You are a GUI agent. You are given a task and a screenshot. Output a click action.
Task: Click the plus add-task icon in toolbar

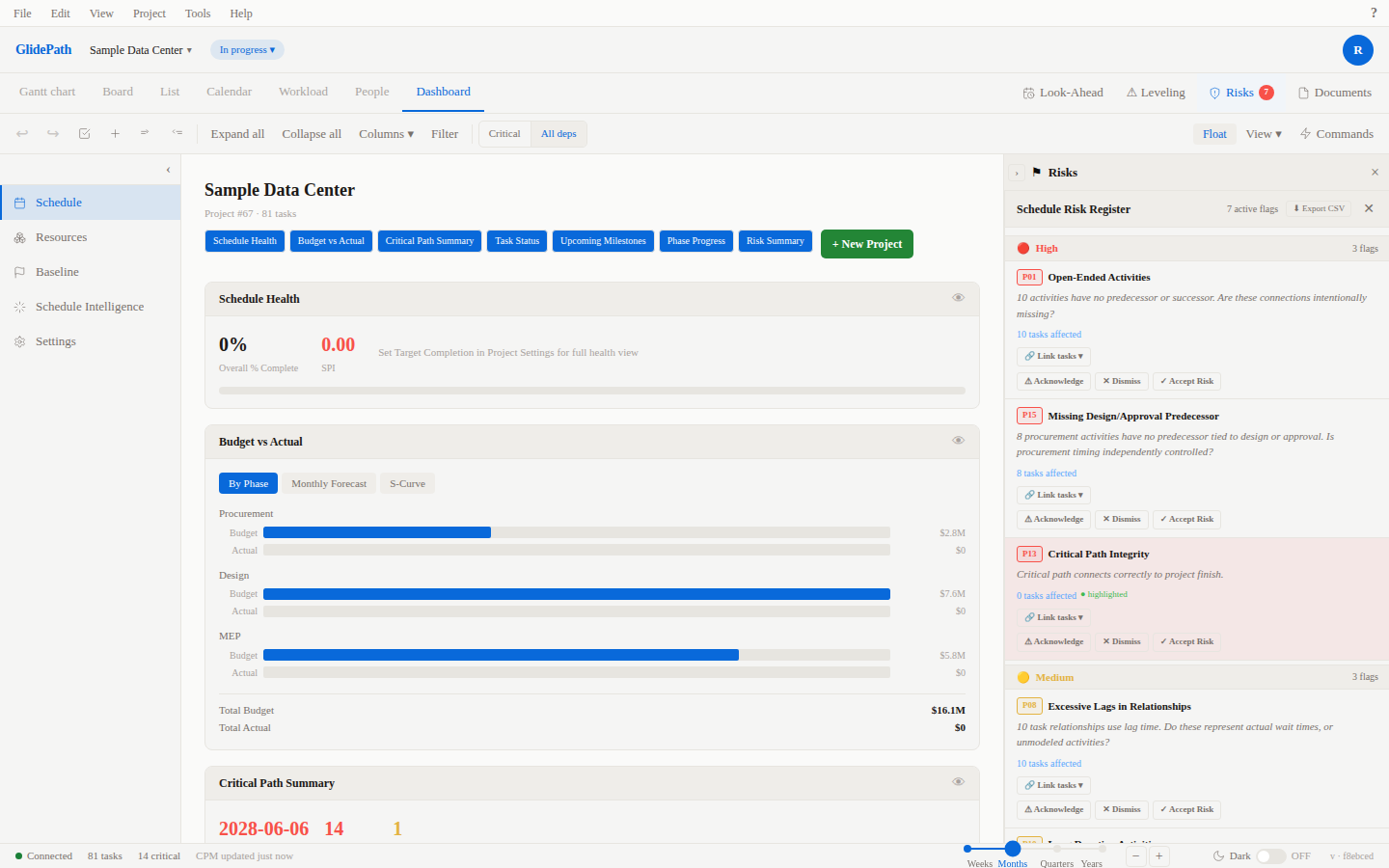pyautogui.click(x=115, y=134)
